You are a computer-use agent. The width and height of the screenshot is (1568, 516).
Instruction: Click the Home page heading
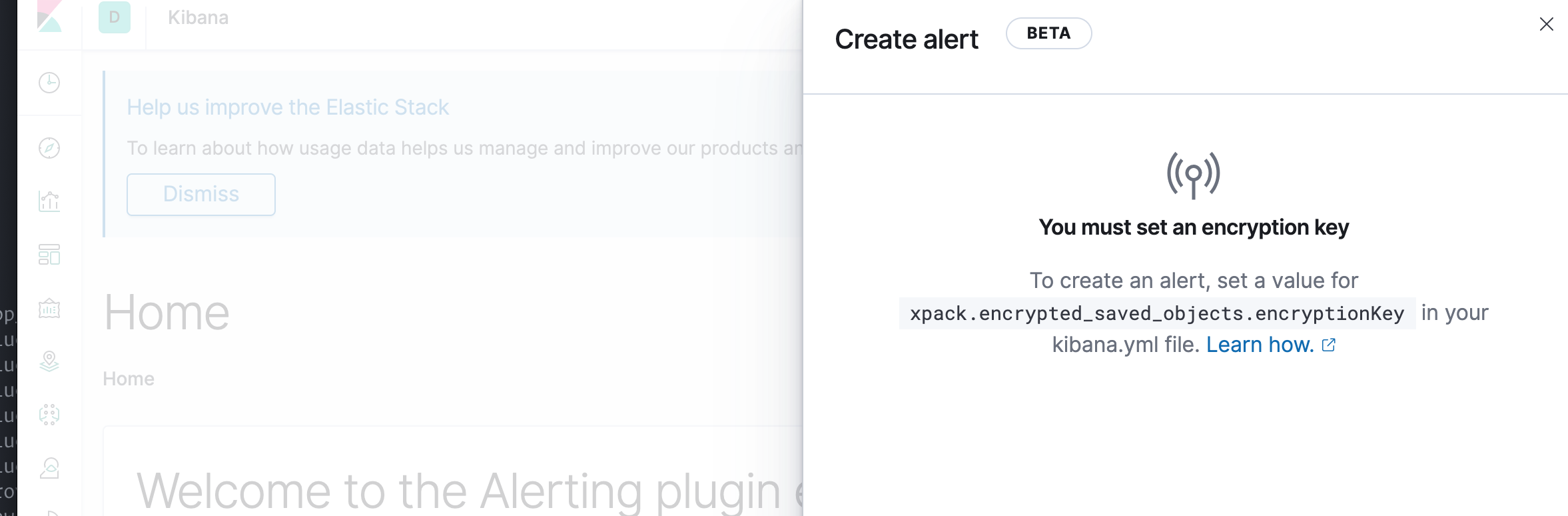[x=166, y=311]
